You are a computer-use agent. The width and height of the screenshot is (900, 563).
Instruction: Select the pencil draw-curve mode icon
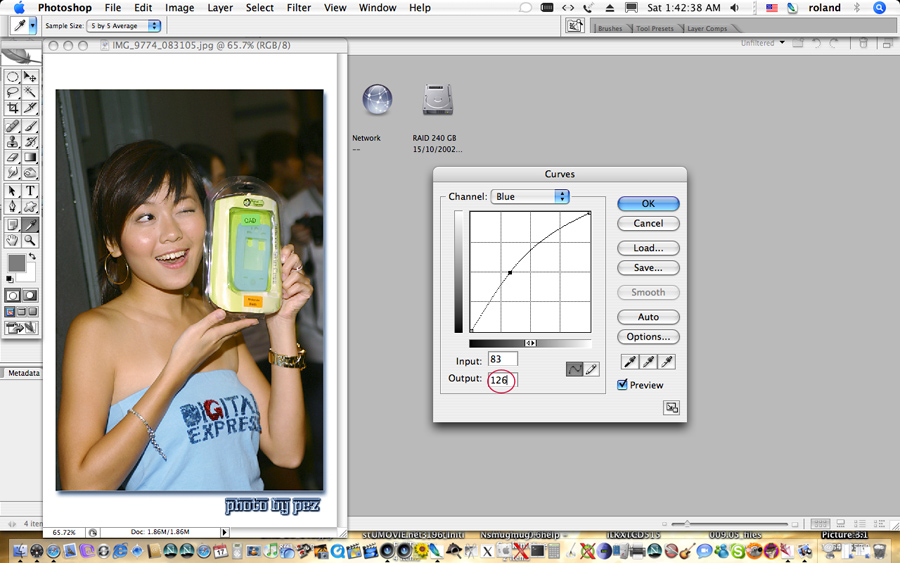click(592, 370)
